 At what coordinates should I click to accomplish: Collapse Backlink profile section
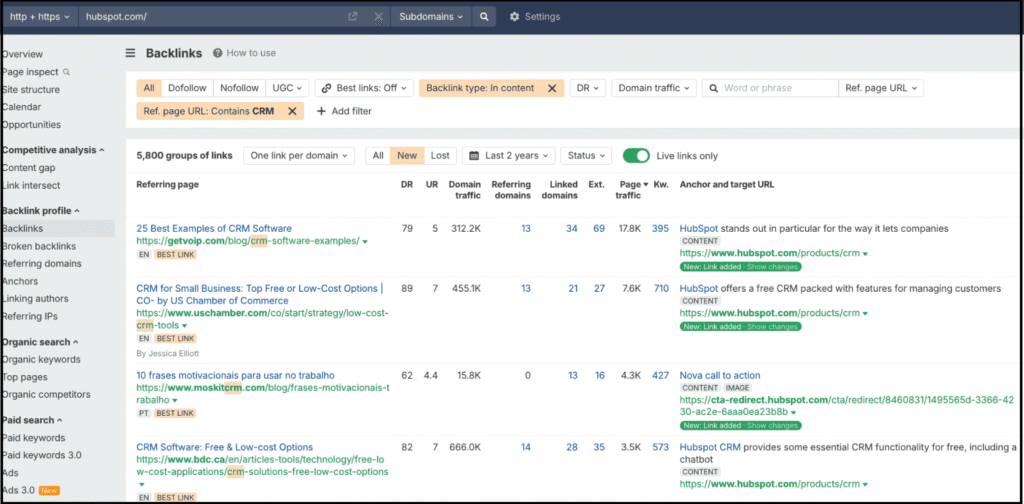point(40,211)
